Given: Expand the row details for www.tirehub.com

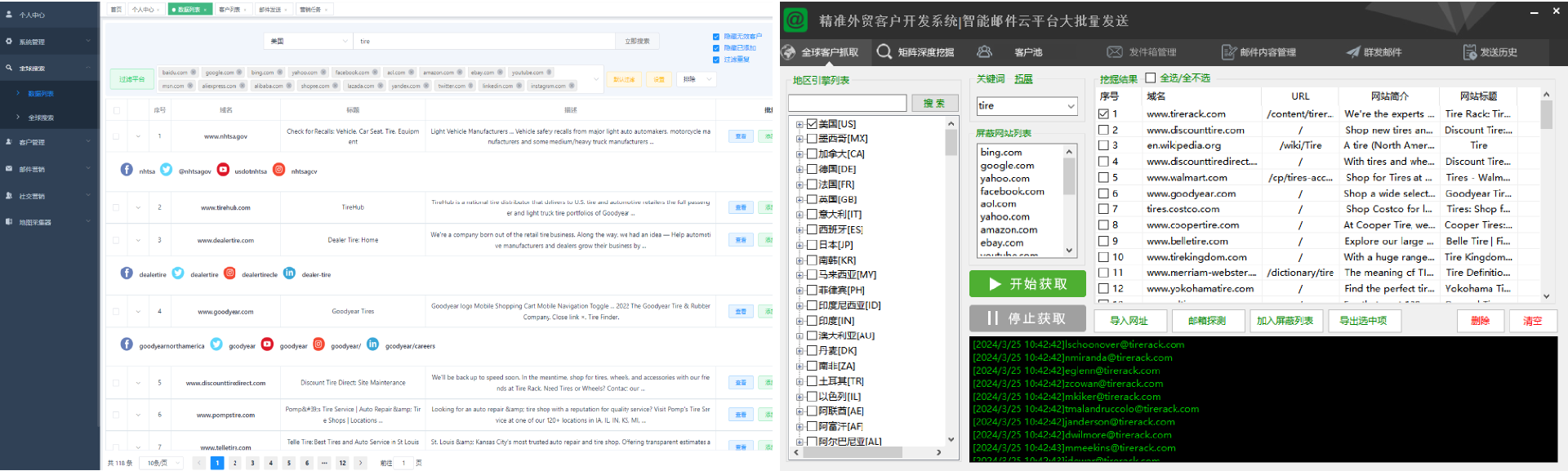Looking at the screenshot, I should tap(136, 207).
